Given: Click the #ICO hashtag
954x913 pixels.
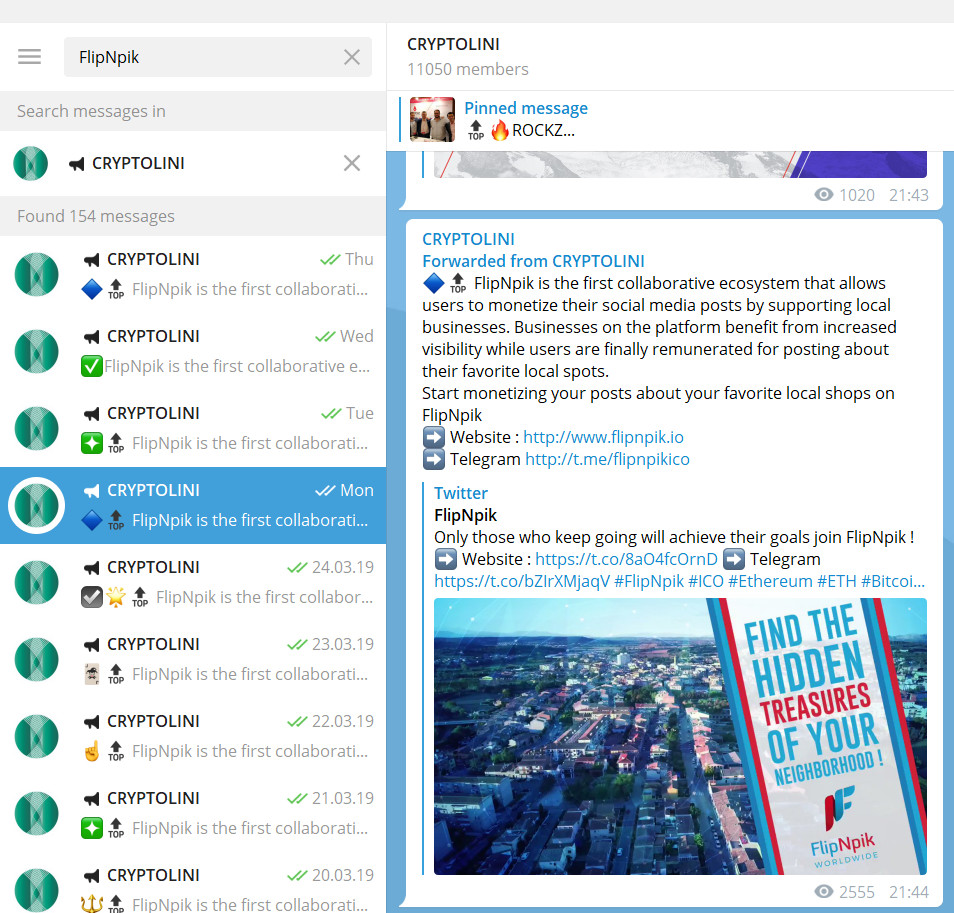Looking at the screenshot, I should pos(706,581).
